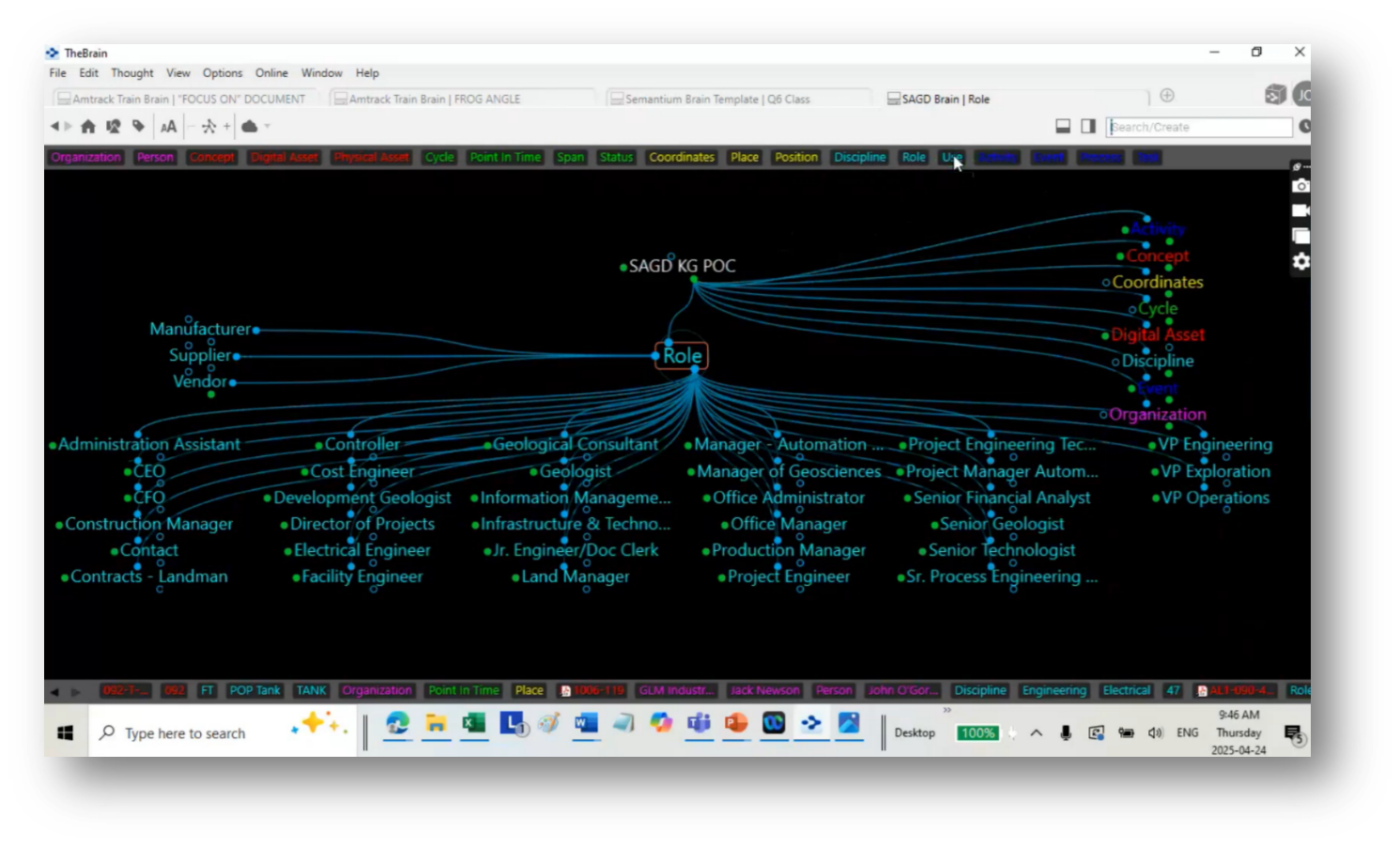The height and width of the screenshot is (846, 1400).
Task: Show hidden tray icons chevron
Action: (x=1037, y=733)
